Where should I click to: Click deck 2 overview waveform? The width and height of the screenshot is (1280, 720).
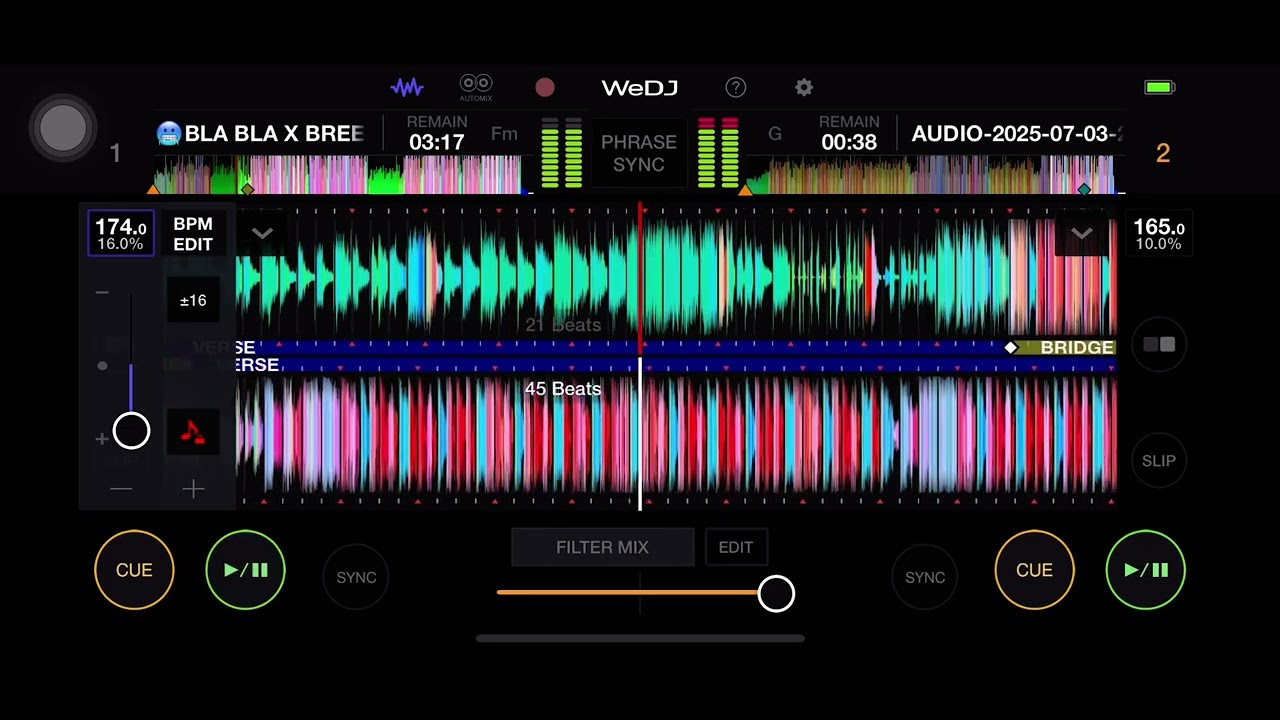click(931, 174)
